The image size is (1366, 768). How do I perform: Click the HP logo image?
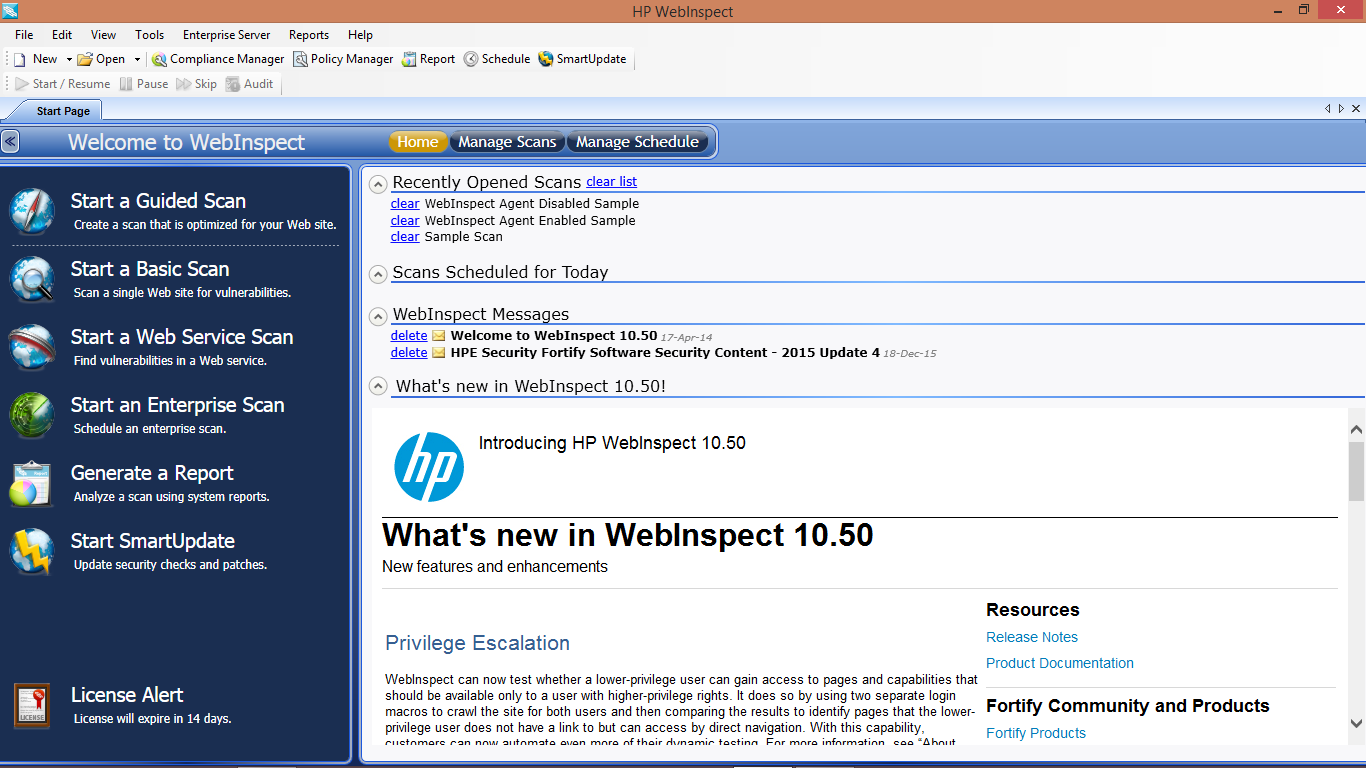(429, 467)
